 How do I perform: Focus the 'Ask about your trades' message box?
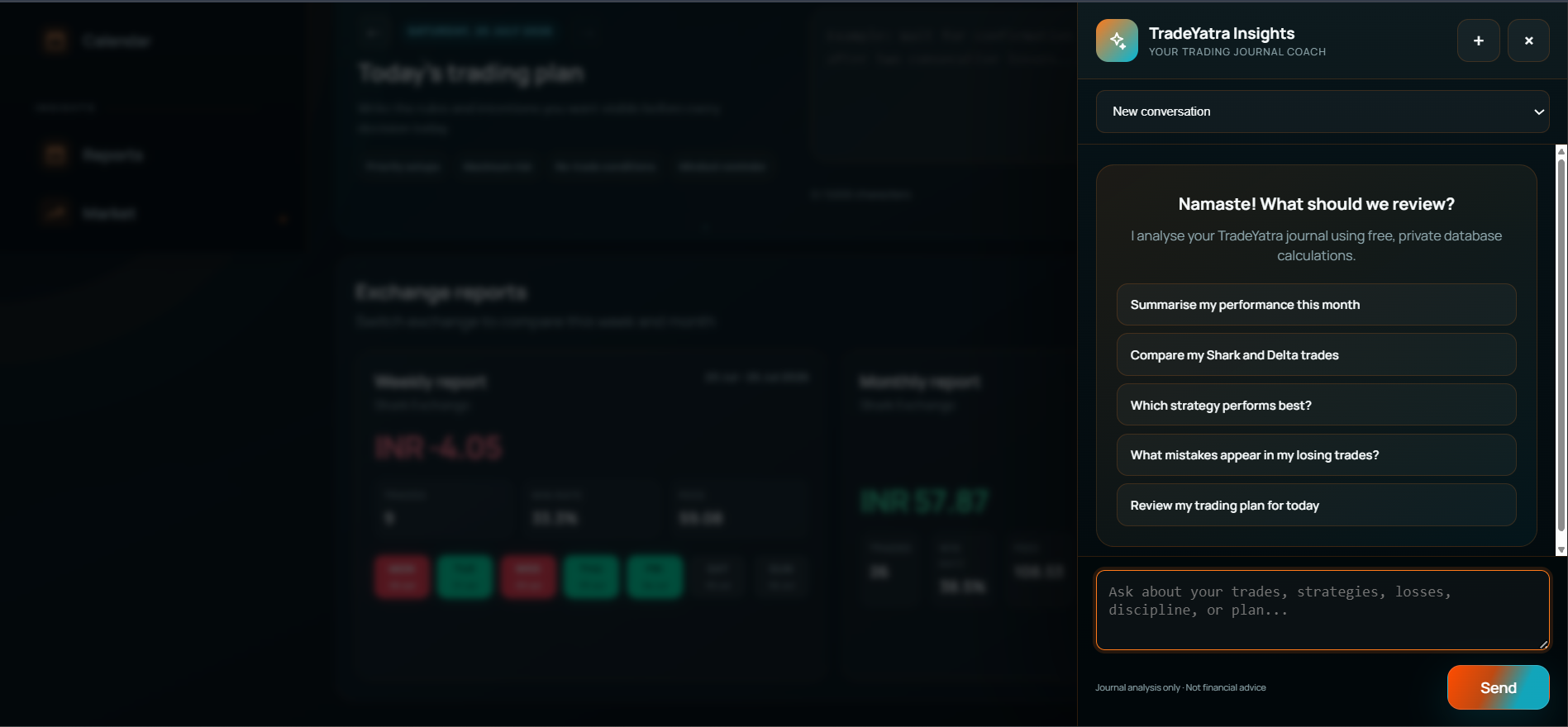(x=1323, y=610)
